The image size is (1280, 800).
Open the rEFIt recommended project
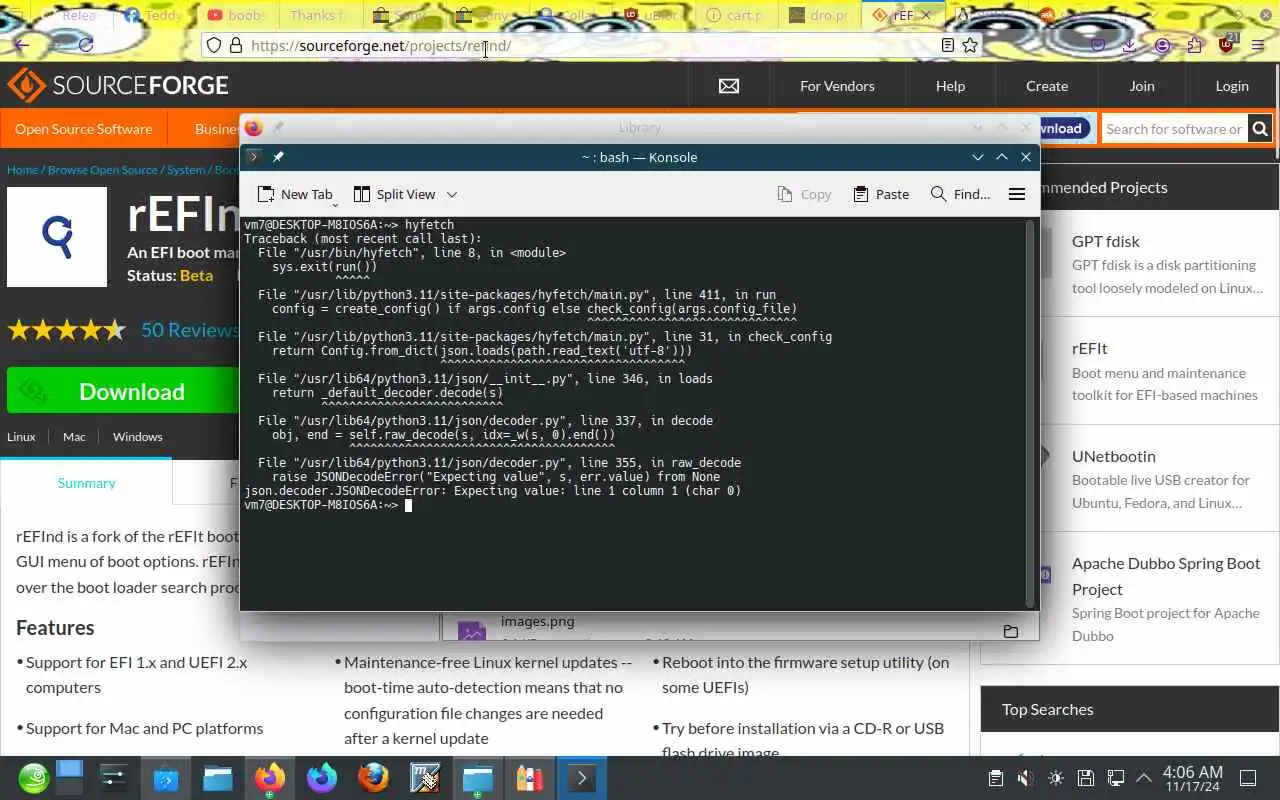pos(1089,348)
